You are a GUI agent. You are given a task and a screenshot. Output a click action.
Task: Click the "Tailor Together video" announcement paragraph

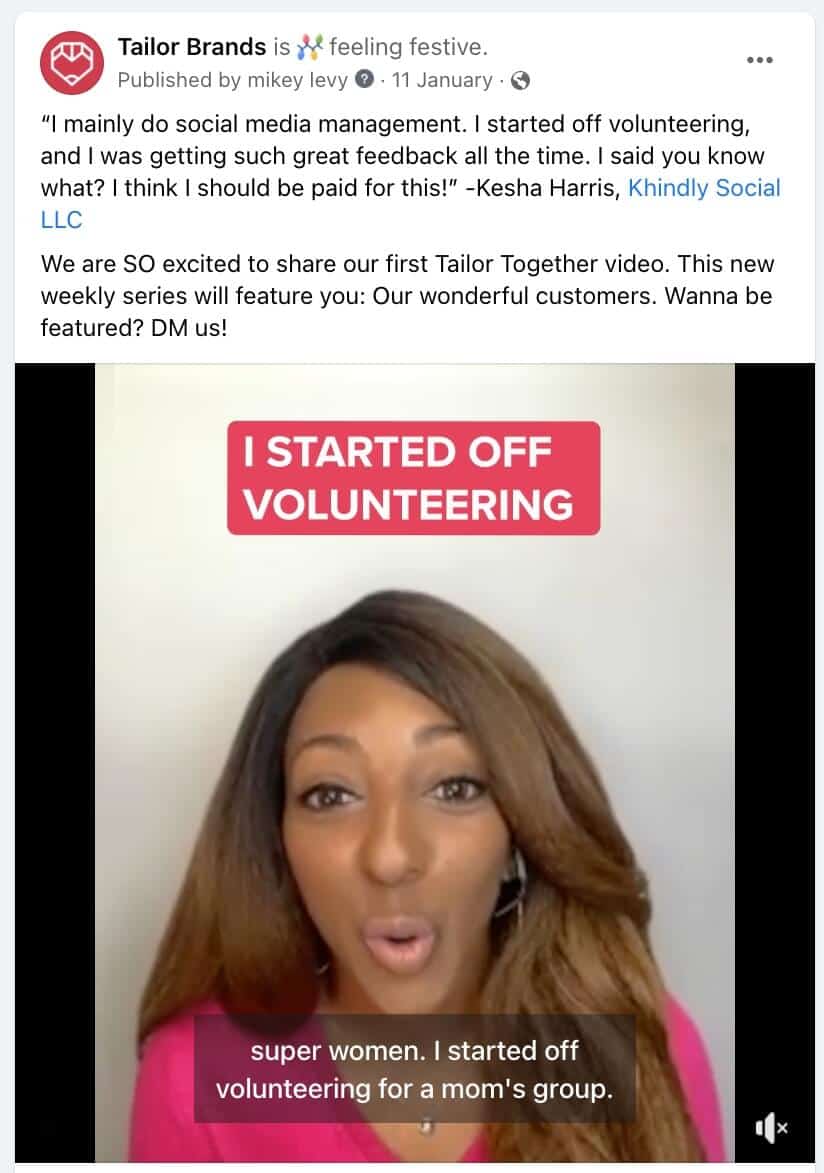[x=408, y=295]
